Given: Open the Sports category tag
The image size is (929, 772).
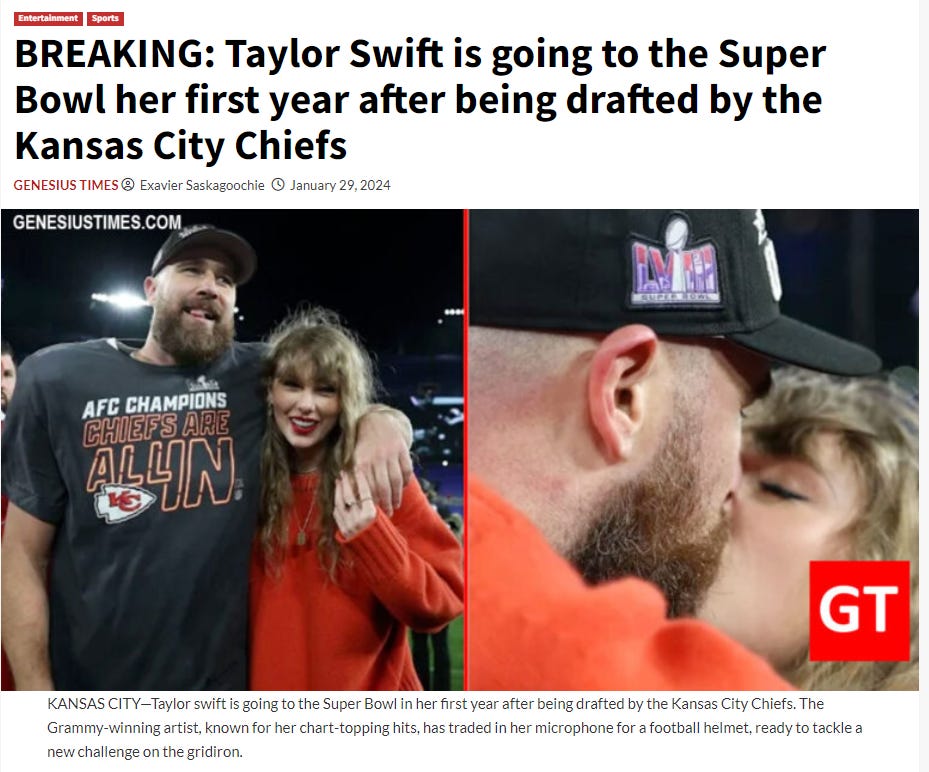Looking at the screenshot, I should click(x=105, y=18).
